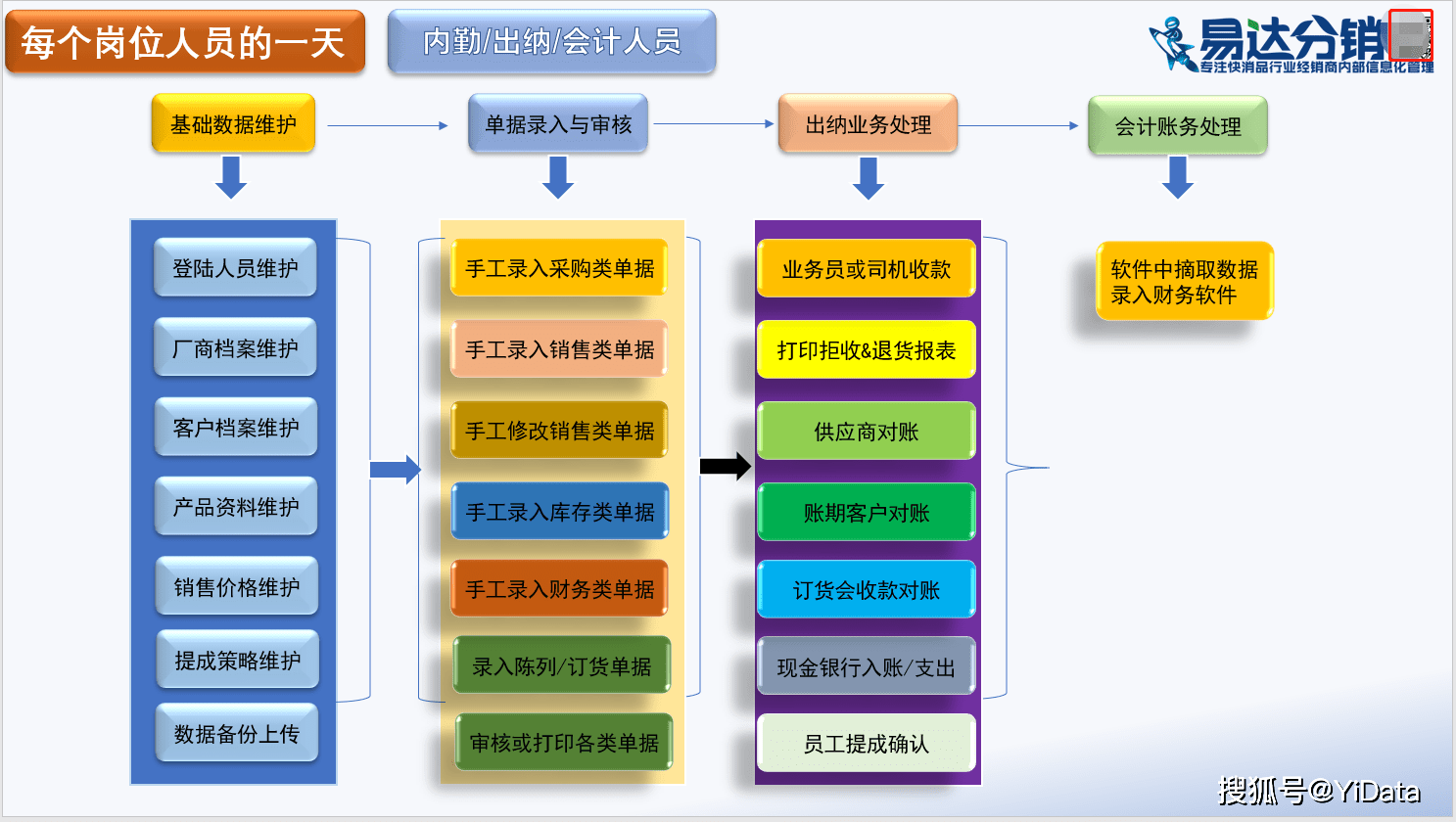The height and width of the screenshot is (822, 1456).
Task: Select the 出纳业务处理 stage box
Action: point(868,123)
